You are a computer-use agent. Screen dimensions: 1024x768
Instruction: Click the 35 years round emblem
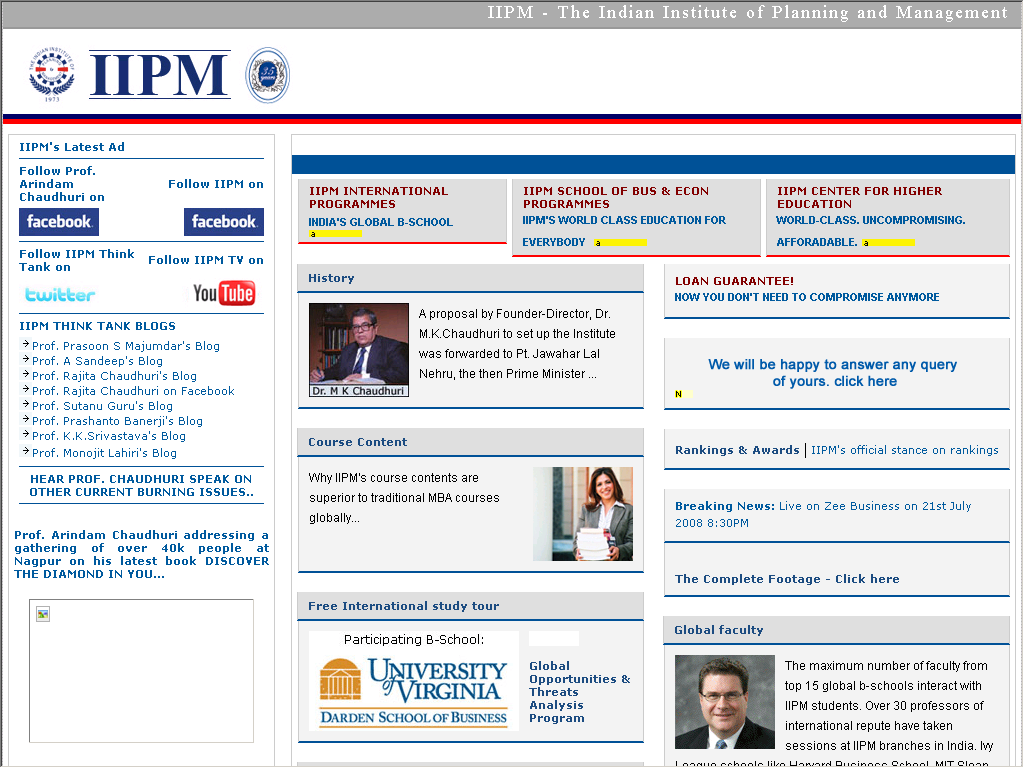[267, 75]
